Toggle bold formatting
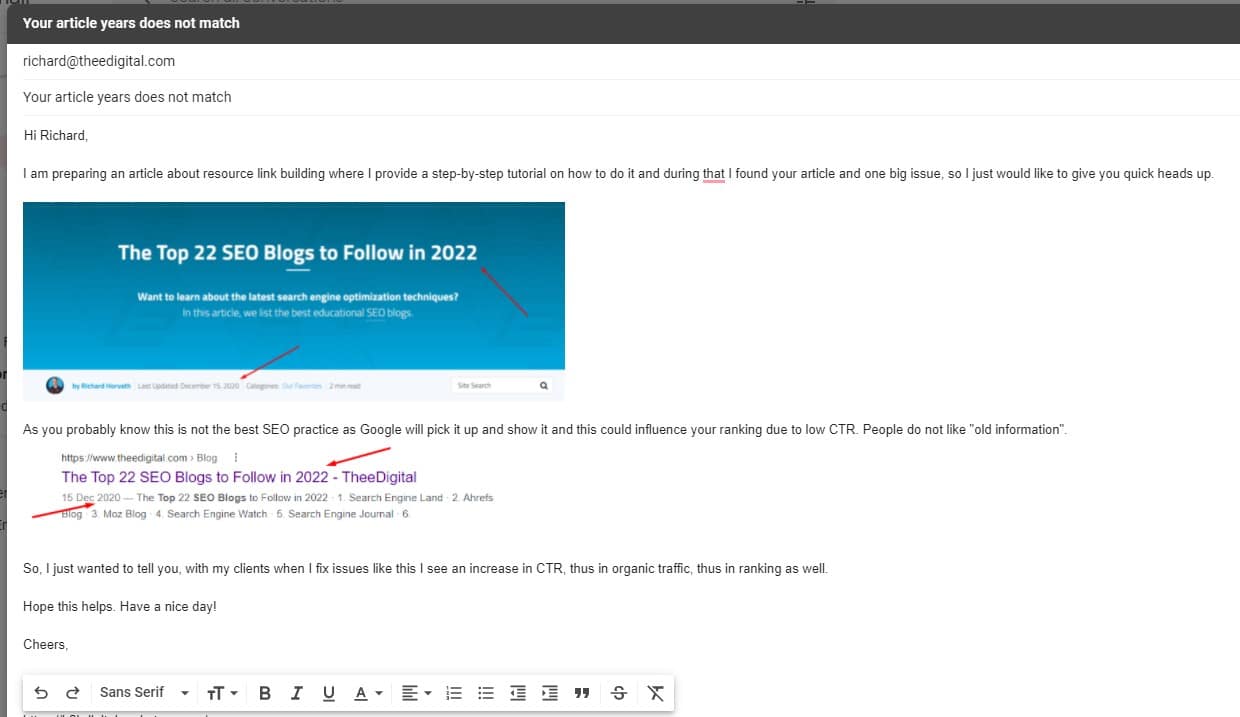 click(265, 692)
